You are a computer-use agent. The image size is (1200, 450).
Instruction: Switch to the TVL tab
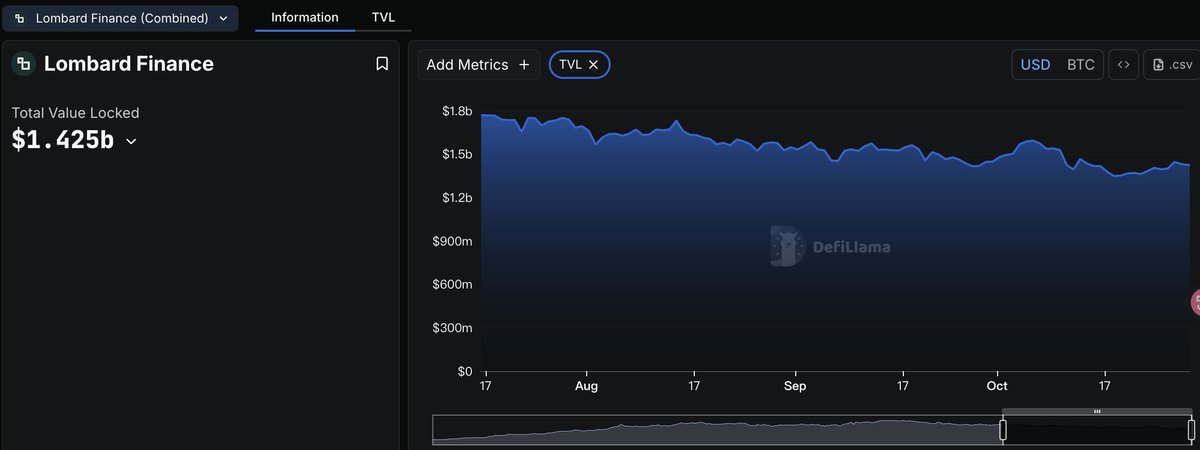pos(383,18)
